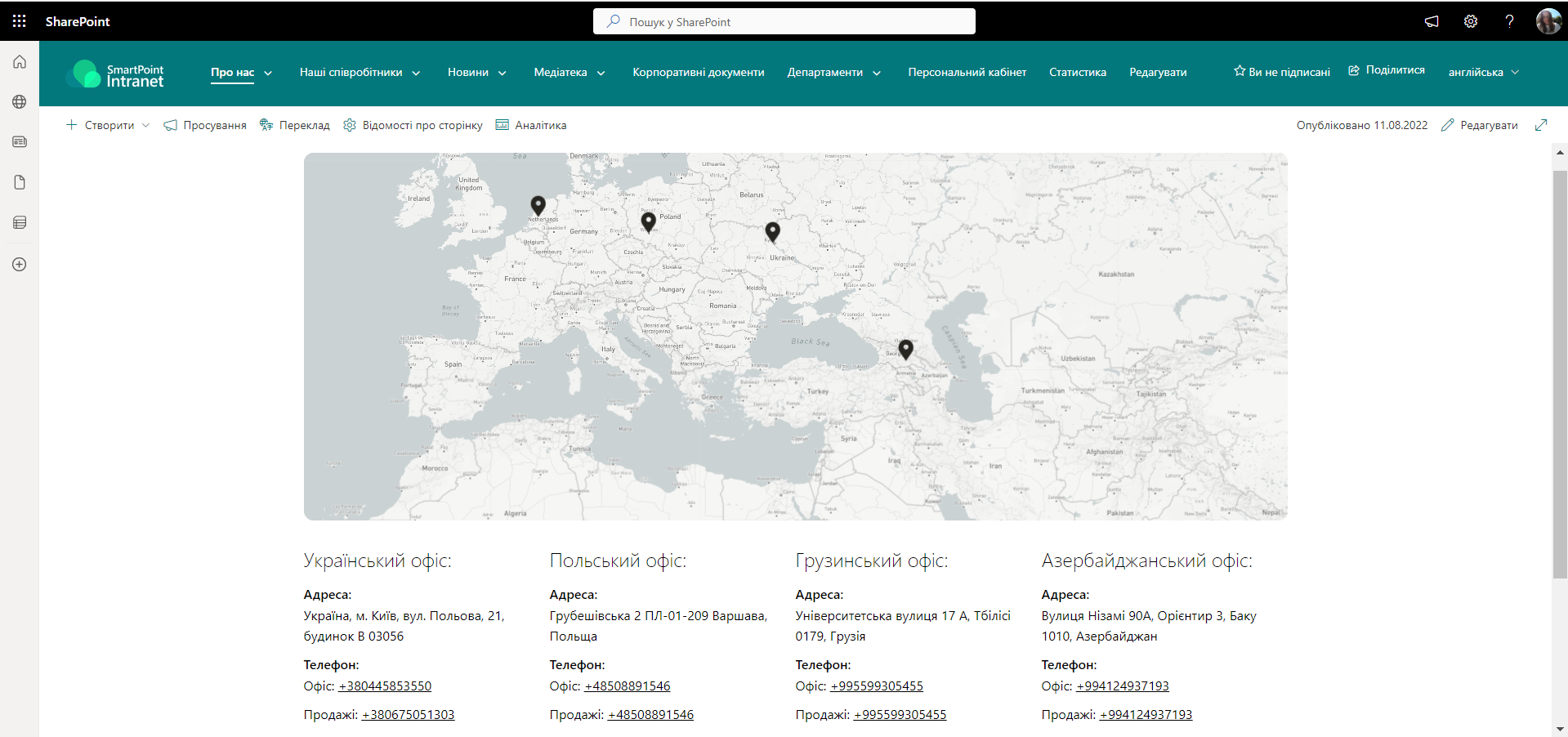Click the 'Поділитися' share button
This screenshot has height=737, width=1568.
coord(1387,70)
